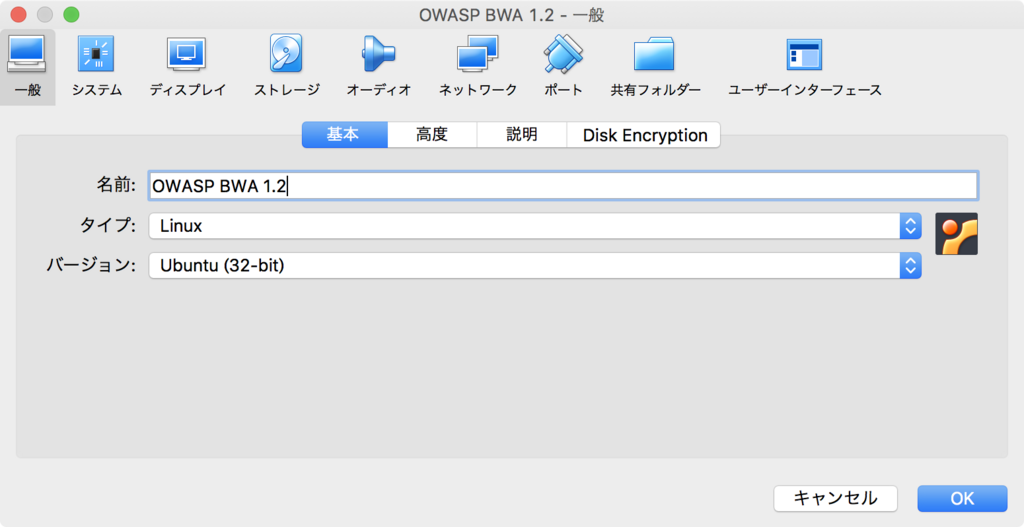Select the ポート settings section
Screen dimensions: 1024x527
pos(563,67)
